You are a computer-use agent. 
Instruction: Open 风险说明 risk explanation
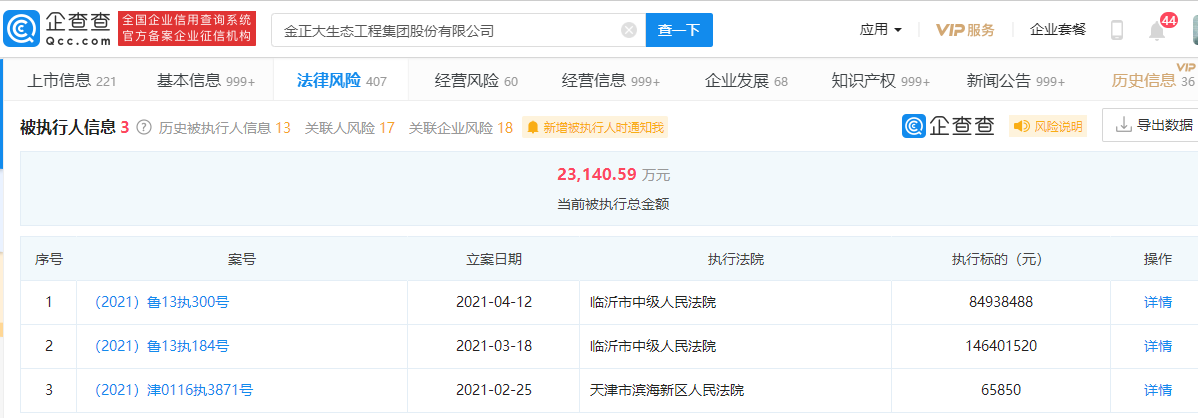click(1047, 127)
